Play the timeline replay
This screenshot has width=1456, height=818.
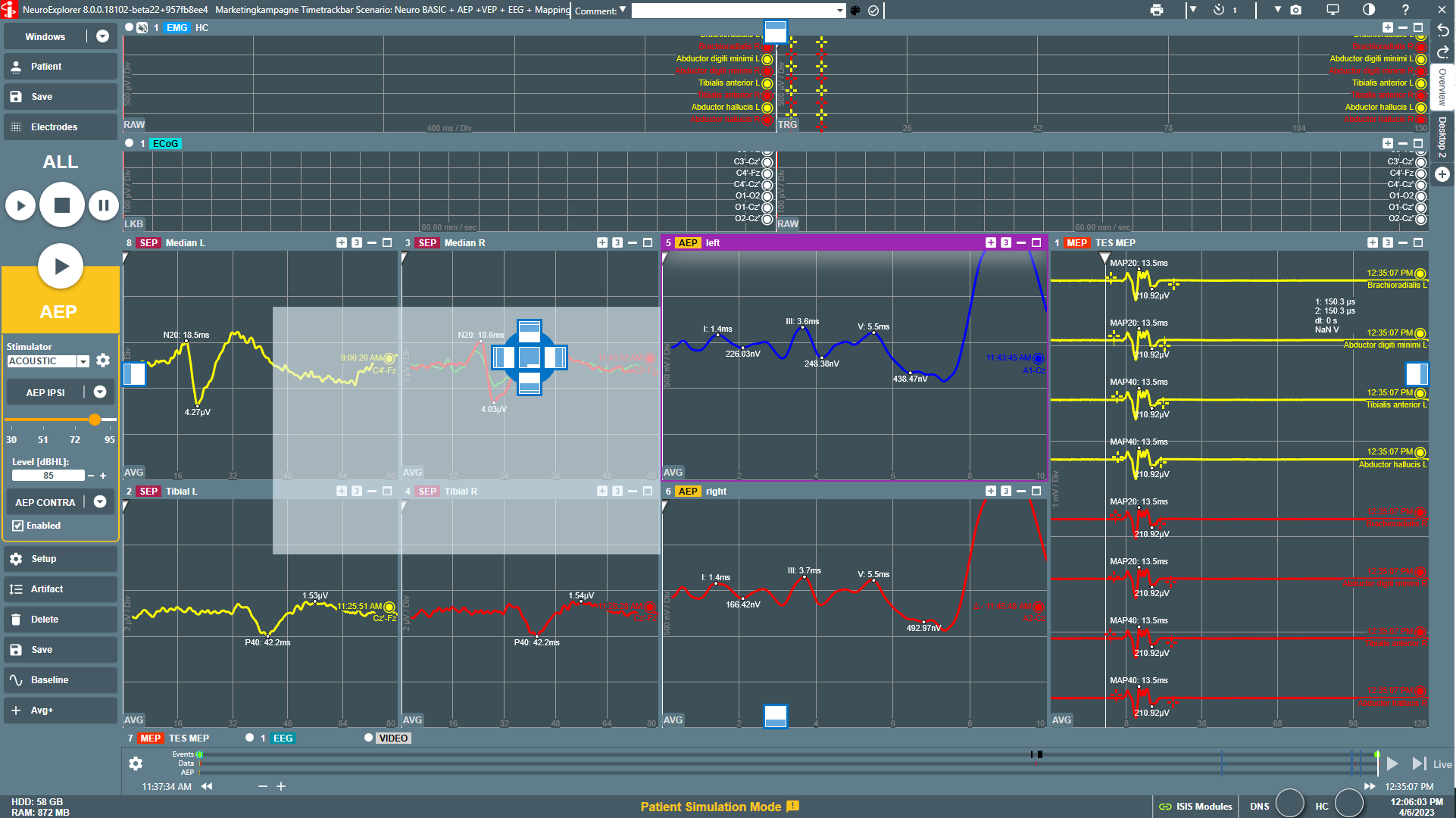click(x=1392, y=763)
